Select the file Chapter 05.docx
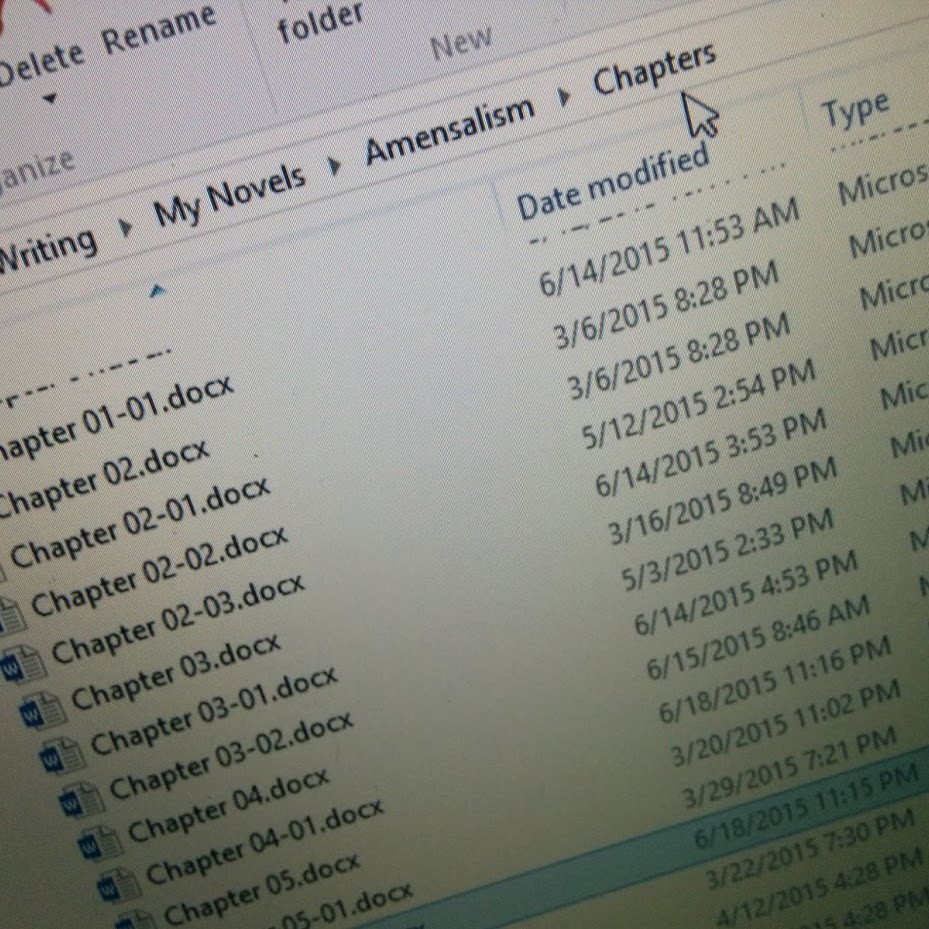Image resolution: width=929 pixels, height=929 pixels. 261,889
